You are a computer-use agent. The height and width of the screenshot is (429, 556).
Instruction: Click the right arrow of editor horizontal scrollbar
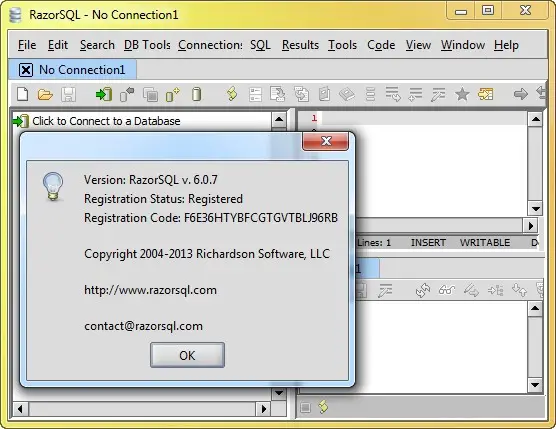point(531,225)
